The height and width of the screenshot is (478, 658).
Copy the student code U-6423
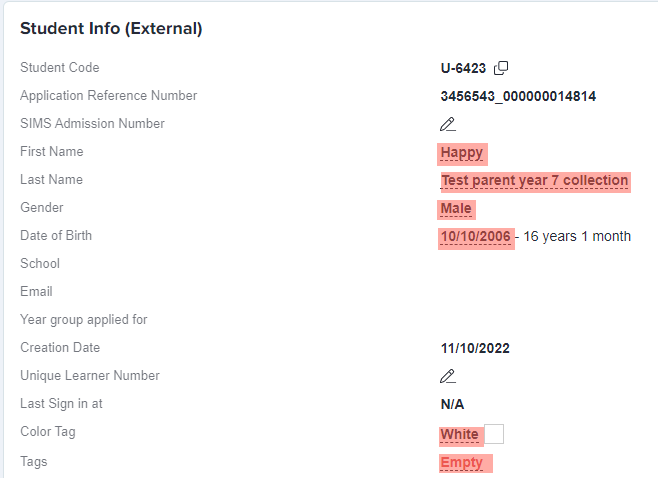(x=501, y=68)
